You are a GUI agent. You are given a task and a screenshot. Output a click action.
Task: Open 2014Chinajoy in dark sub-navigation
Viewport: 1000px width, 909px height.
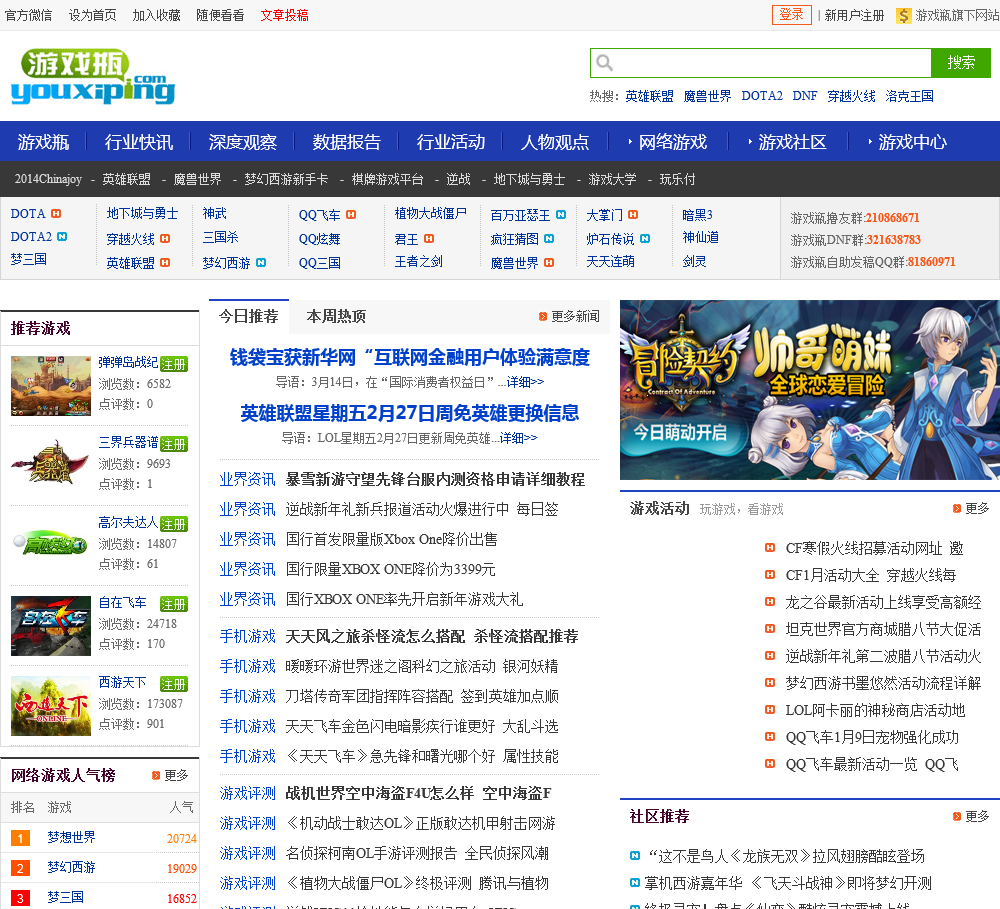pyautogui.click(x=48, y=179)
